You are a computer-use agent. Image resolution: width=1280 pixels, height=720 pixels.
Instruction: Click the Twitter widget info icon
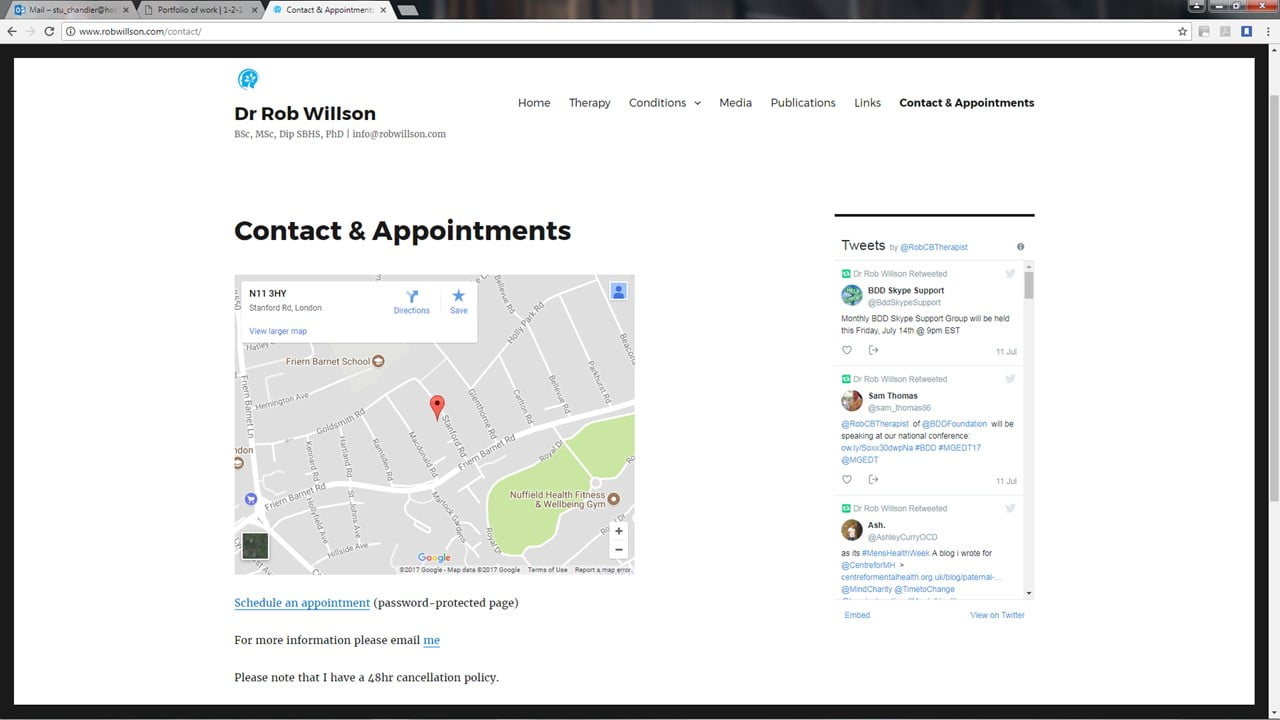1020,247
